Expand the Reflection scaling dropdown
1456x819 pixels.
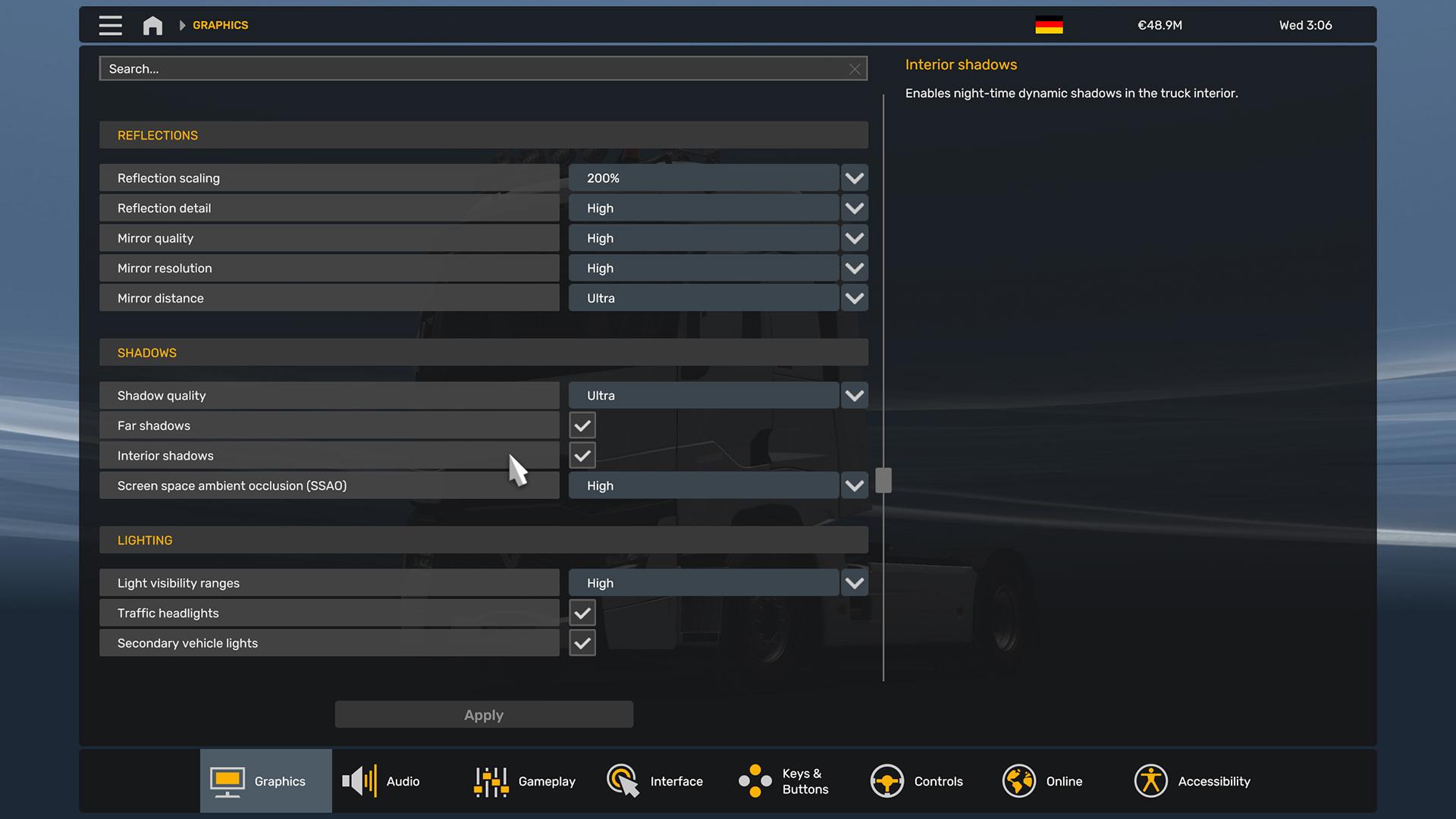click(854, 178)
